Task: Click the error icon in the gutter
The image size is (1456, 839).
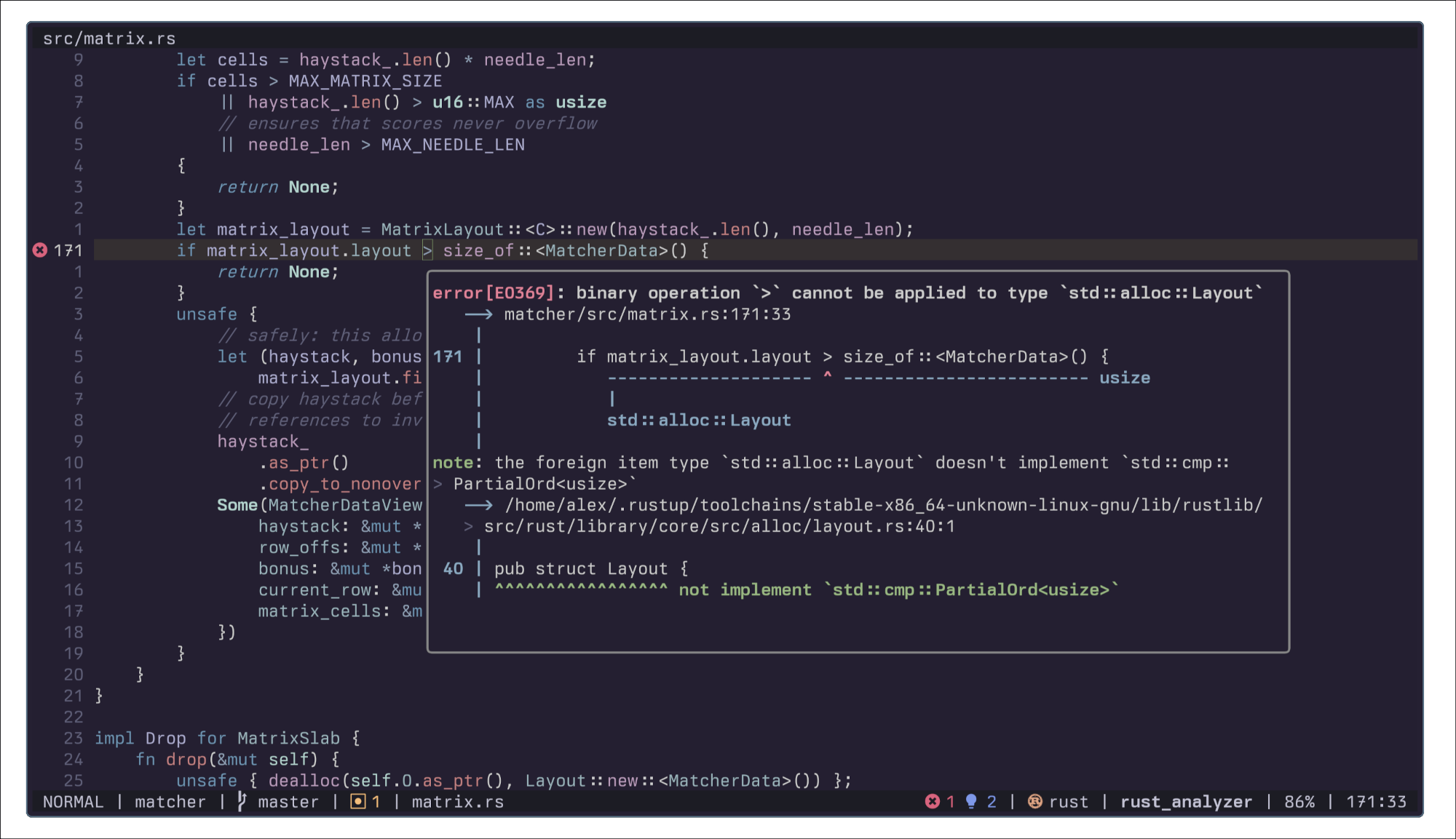Action: 39,250
